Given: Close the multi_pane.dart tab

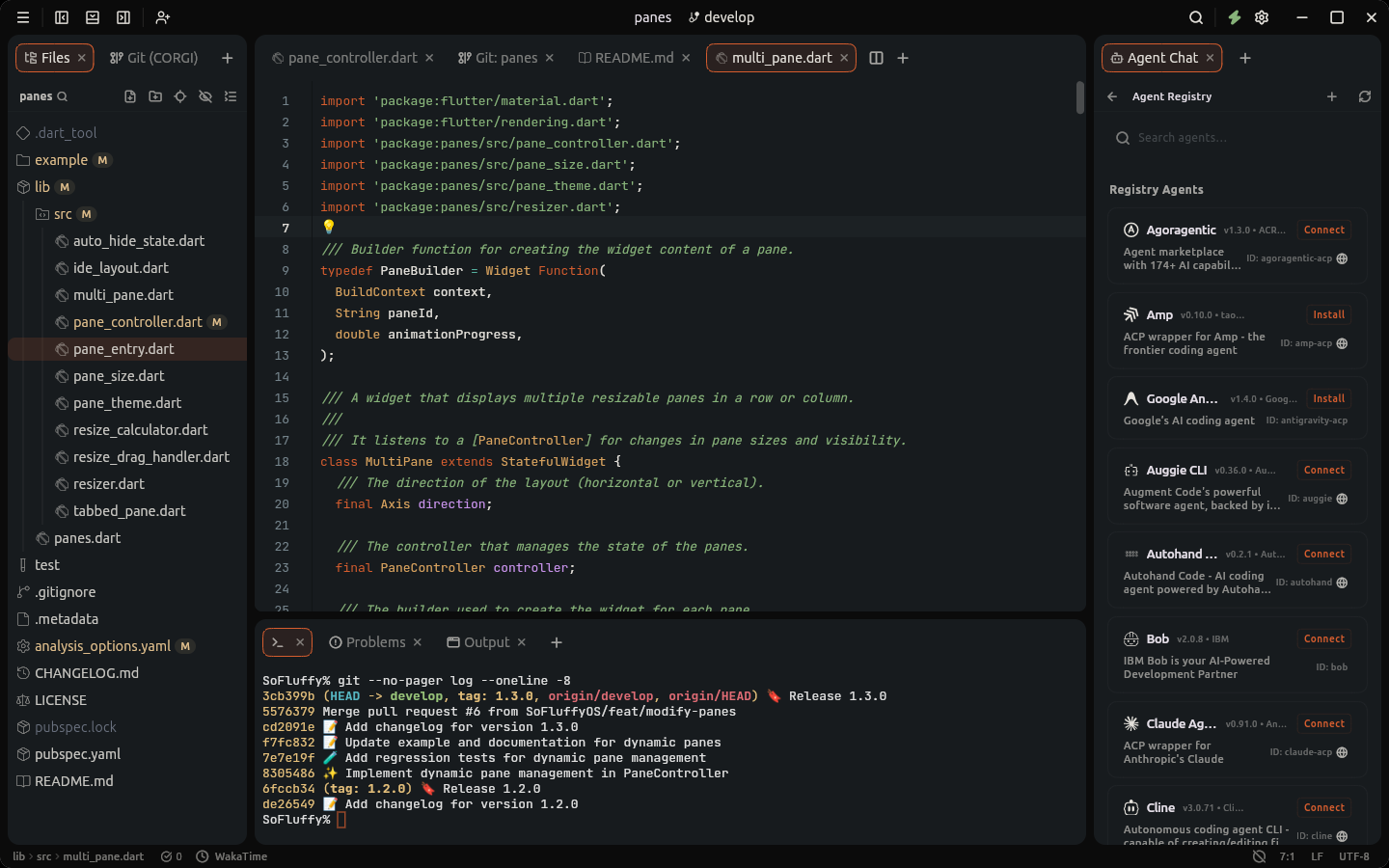Looking at the screenshot, I should [844, 58].
